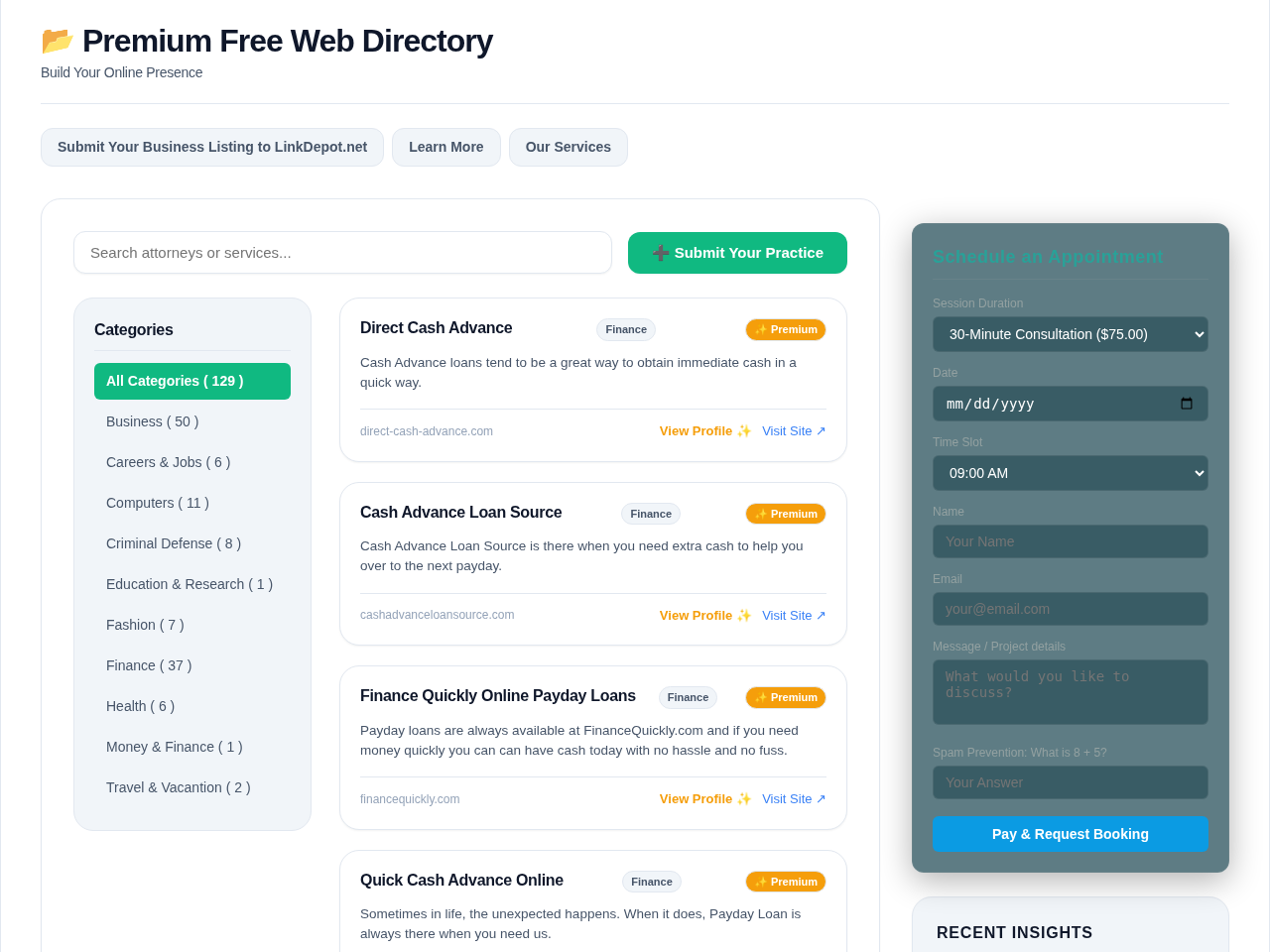The image size is (1270, 952).
Task: Open the date picker calendar icon
Action: (x=1187, y=404)
